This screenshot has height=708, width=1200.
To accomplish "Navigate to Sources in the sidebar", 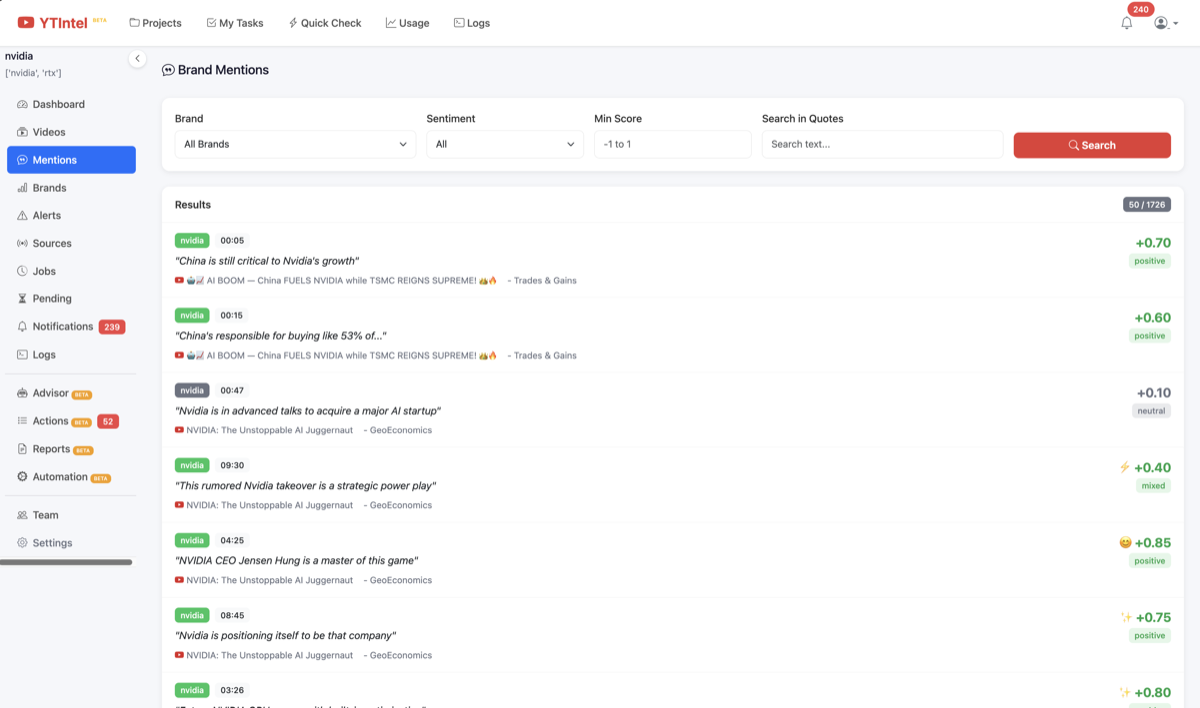I will tap(51, 243).
